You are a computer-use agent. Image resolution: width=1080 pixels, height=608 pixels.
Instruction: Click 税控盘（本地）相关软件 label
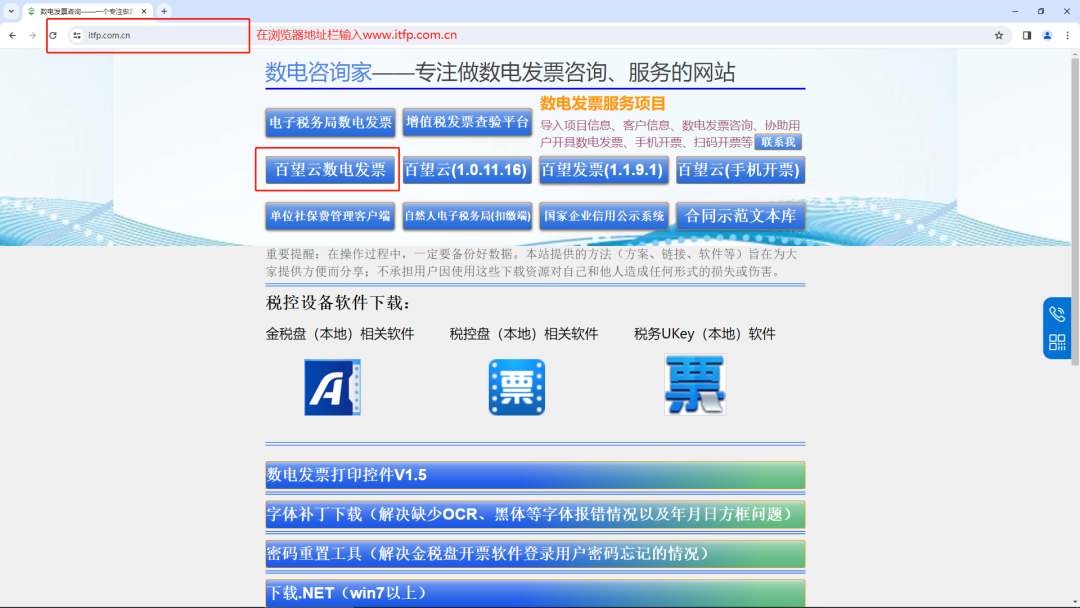(x=524, y=334)
